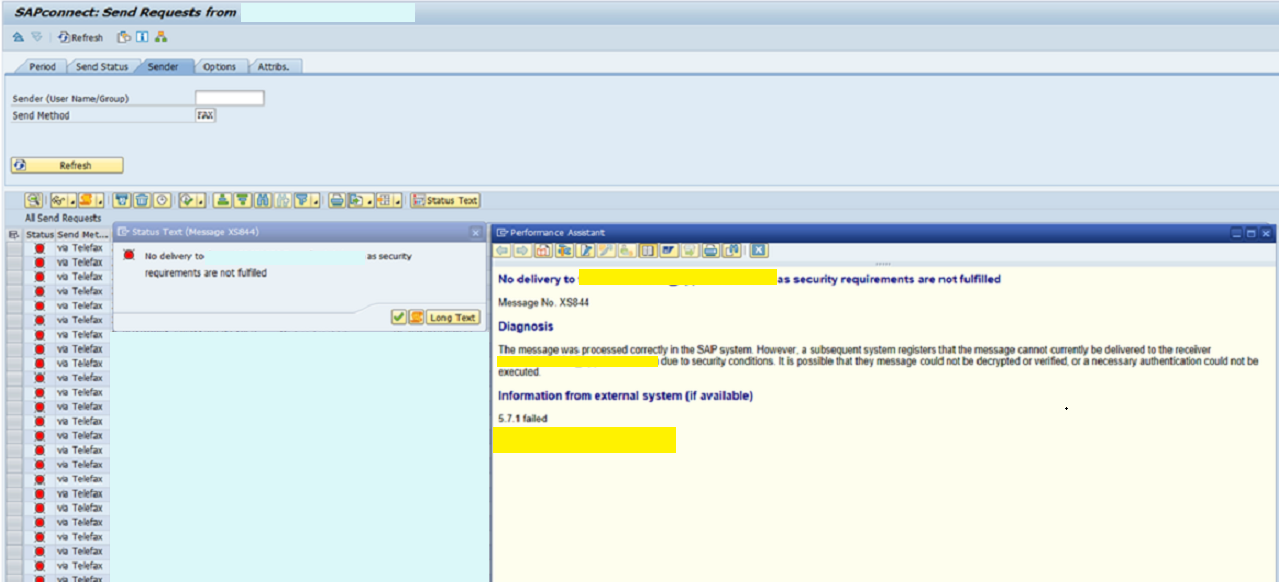Switch to the Attribs. tab
Viewport: 1279px width, 582px height.
(273, 67)
